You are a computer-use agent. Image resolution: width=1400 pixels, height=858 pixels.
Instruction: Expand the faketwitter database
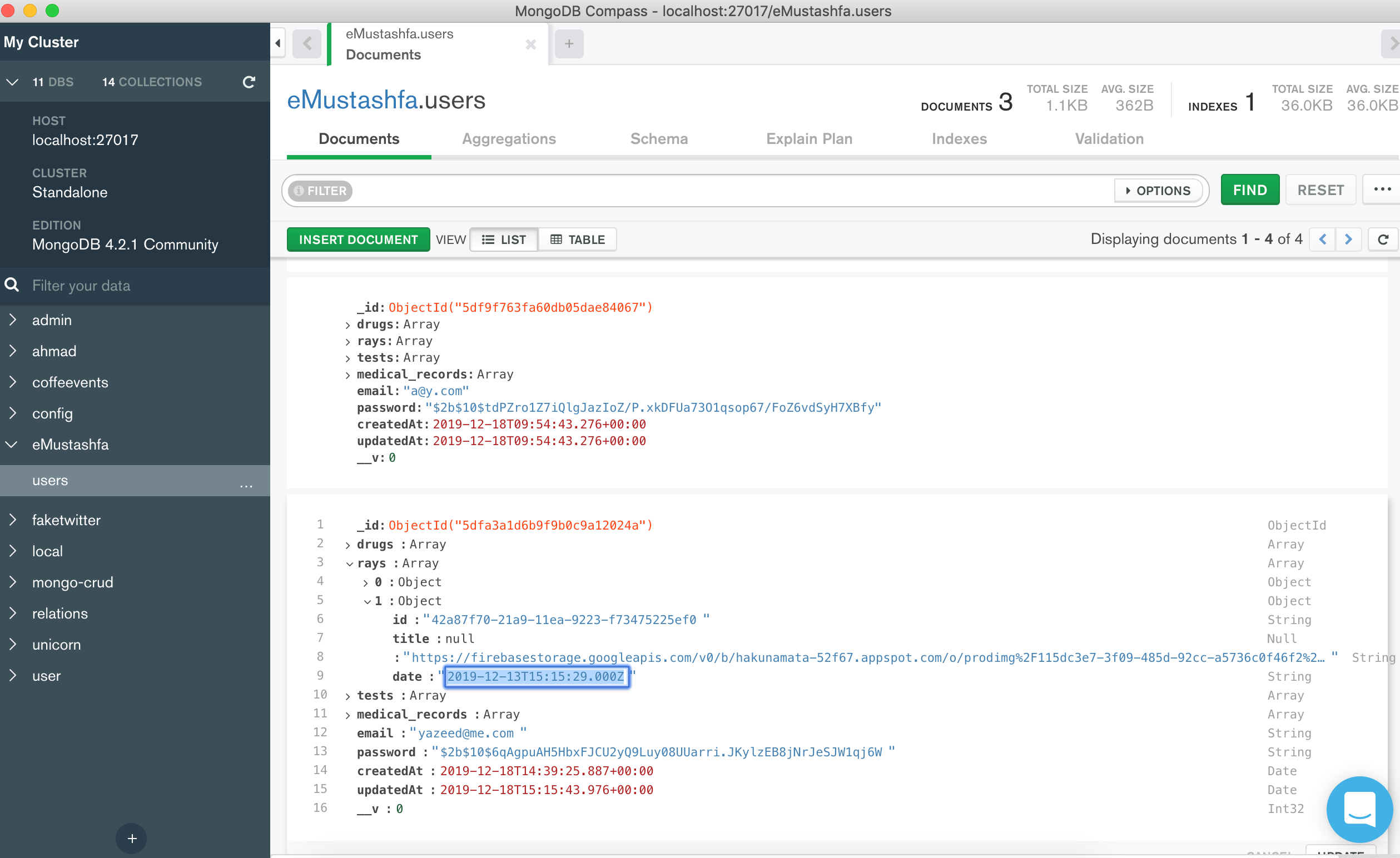(x=12, y=520)
